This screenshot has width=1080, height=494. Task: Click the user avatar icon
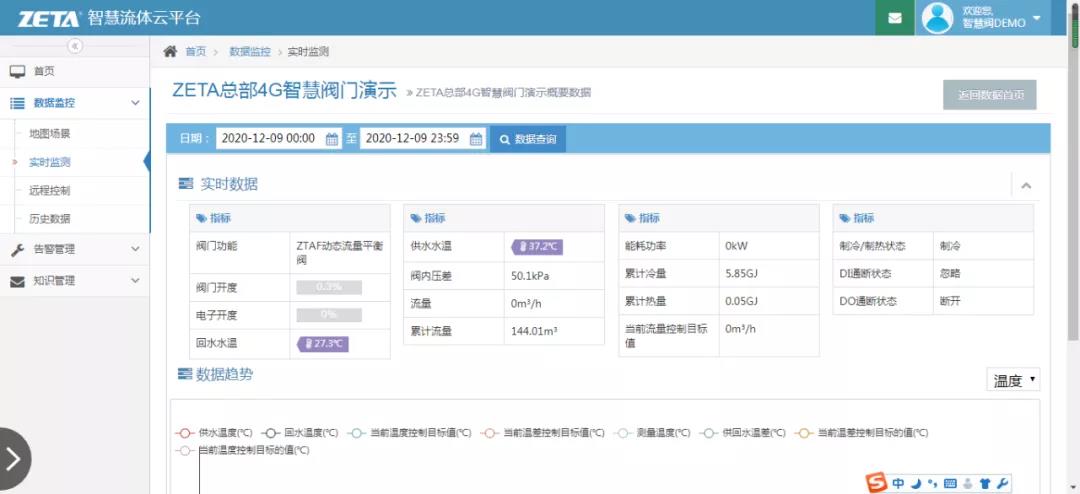tap(938, 18)
